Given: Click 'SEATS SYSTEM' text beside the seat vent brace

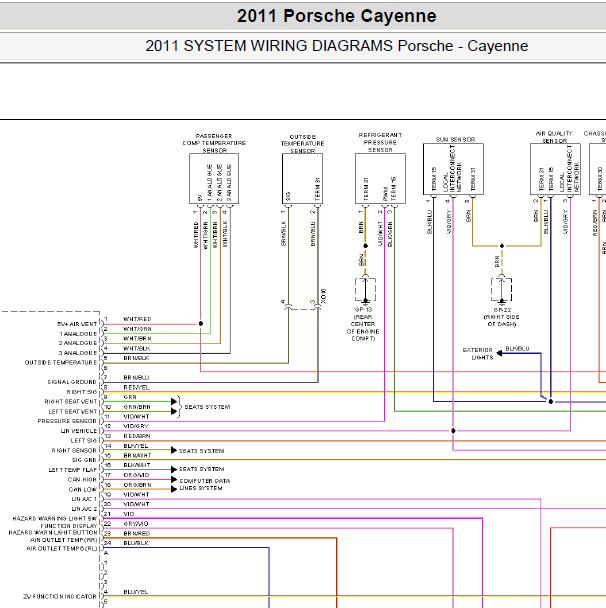Looking at the screenshot, I should point(207,407).
